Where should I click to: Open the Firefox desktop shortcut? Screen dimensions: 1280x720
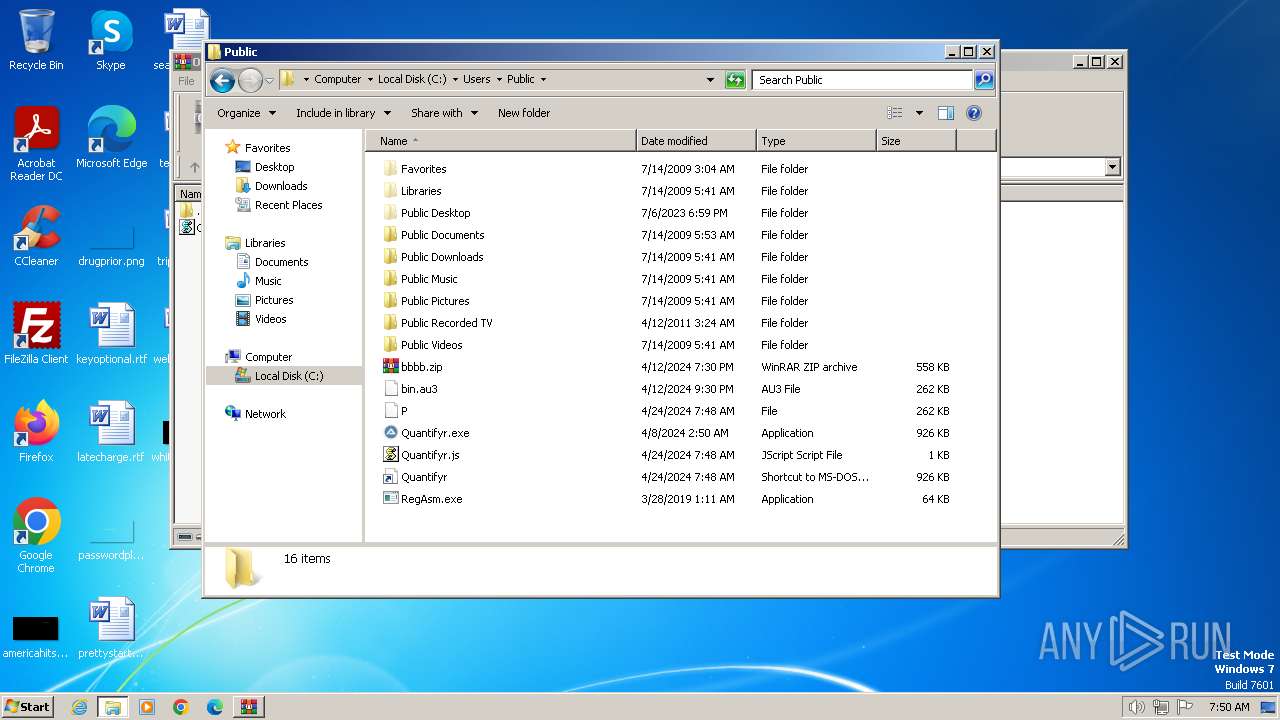coord(36,431)
